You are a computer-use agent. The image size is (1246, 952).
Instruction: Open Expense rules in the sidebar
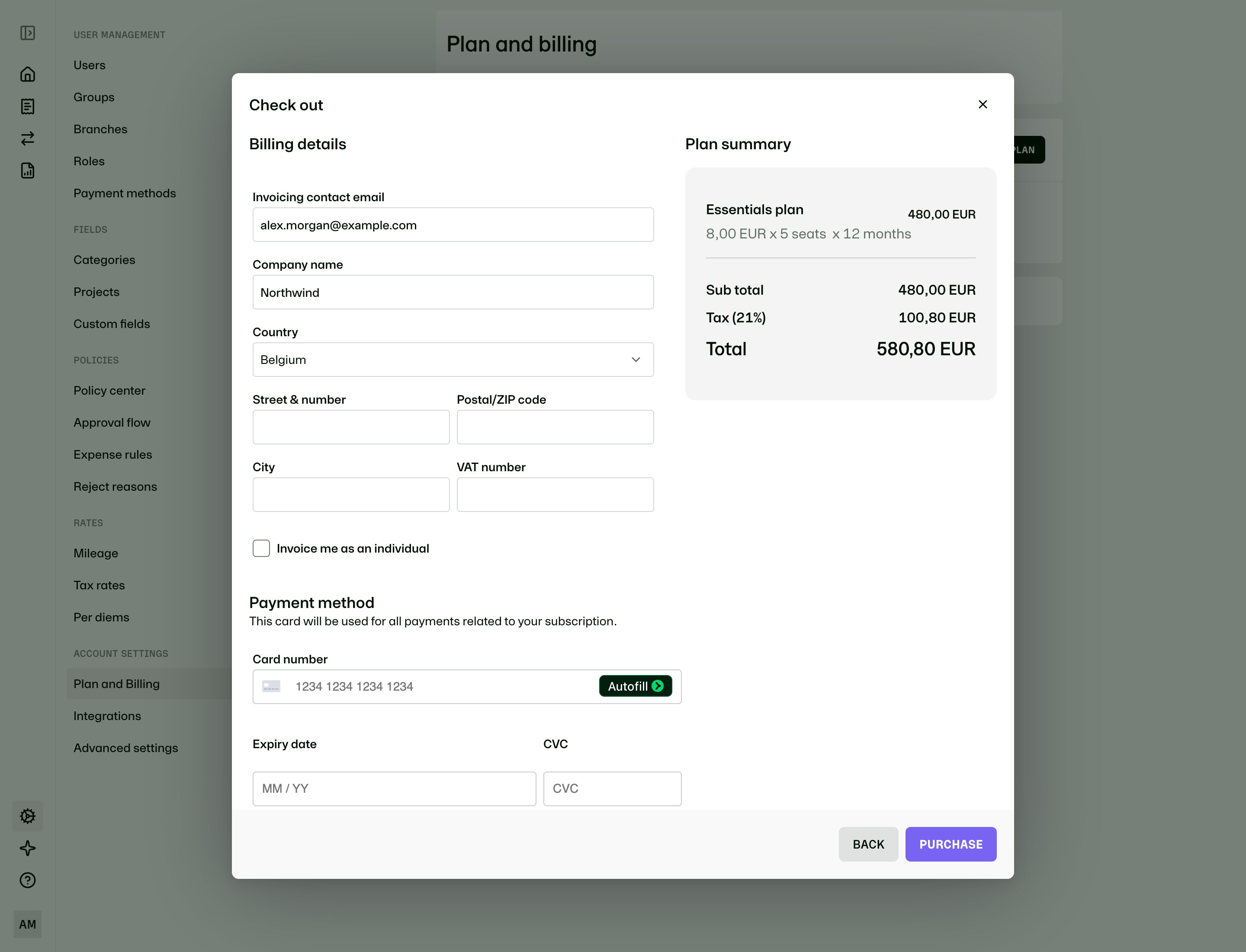point(113,454)
